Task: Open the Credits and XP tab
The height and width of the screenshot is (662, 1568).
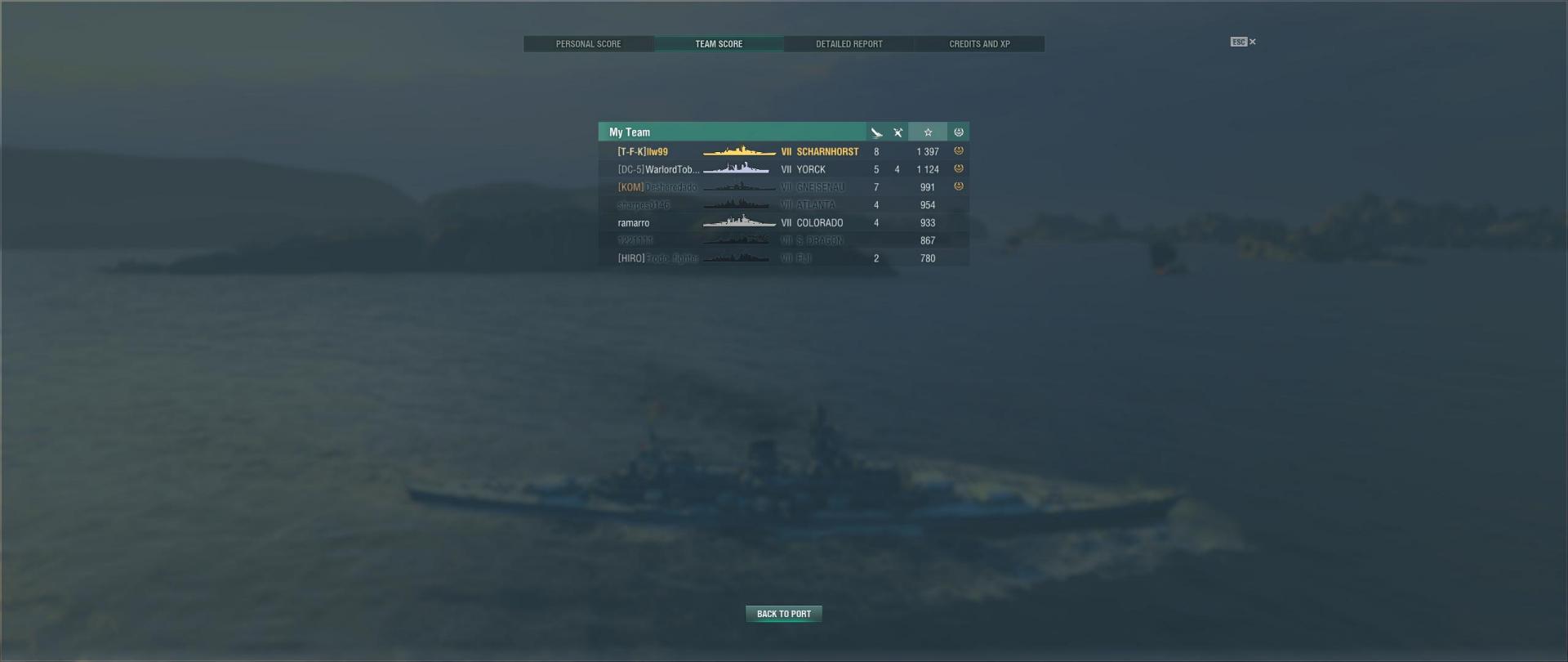Action: coord(979,44)
